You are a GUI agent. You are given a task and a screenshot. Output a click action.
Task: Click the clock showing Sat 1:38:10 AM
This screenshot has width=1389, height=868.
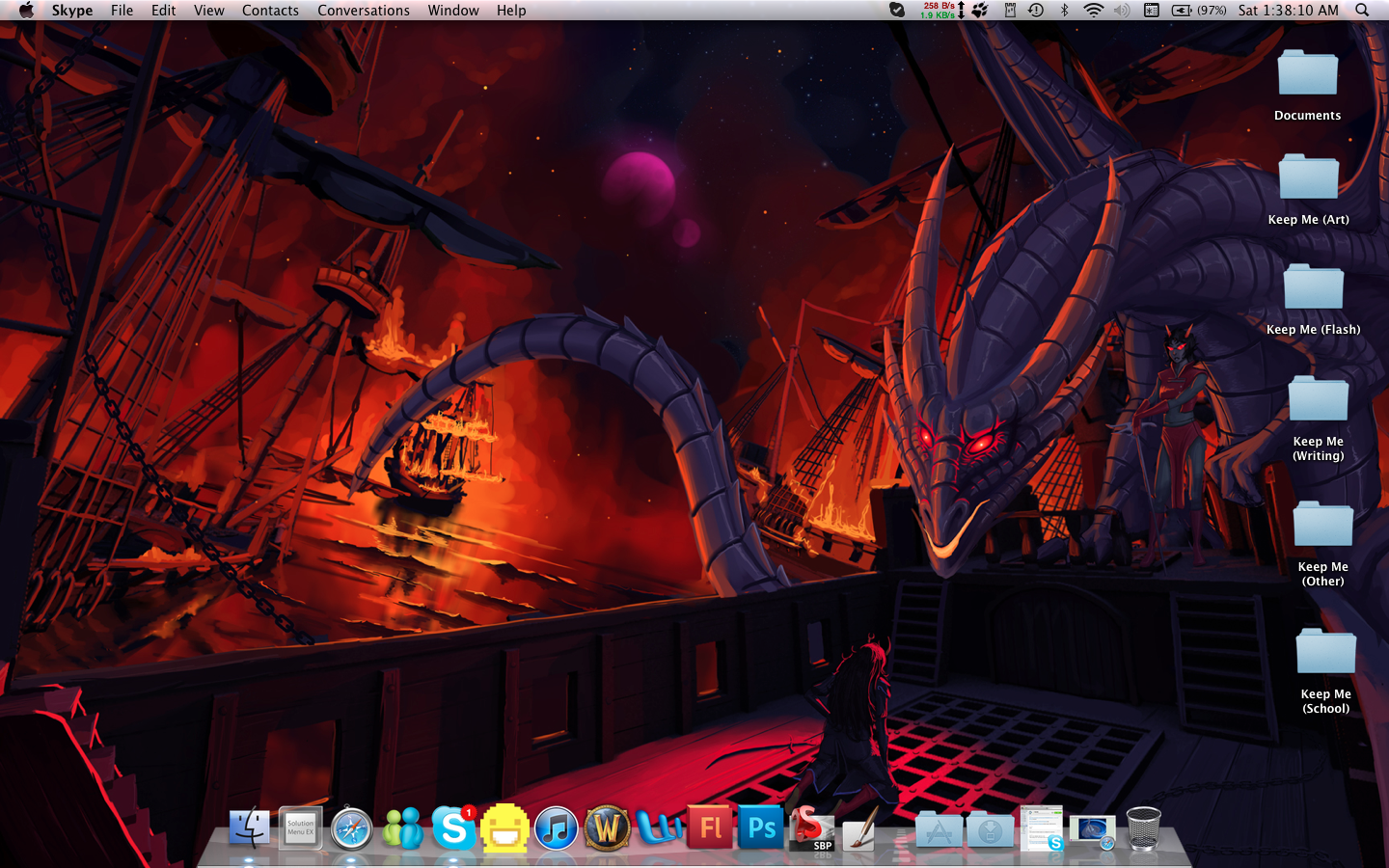pos(1289,11)
